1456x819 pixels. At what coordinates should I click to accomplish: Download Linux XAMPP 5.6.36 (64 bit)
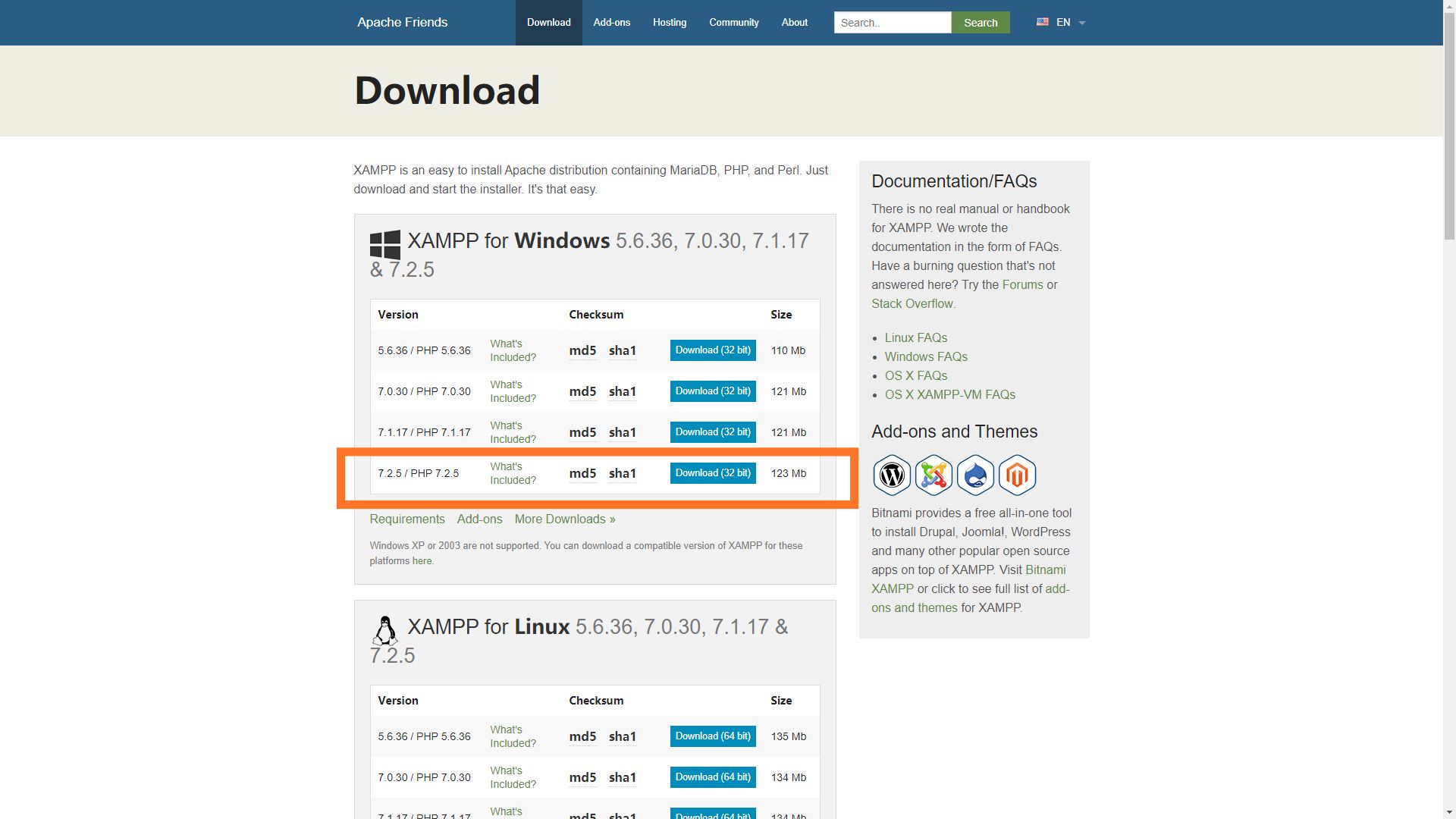(x=713, y=736)
